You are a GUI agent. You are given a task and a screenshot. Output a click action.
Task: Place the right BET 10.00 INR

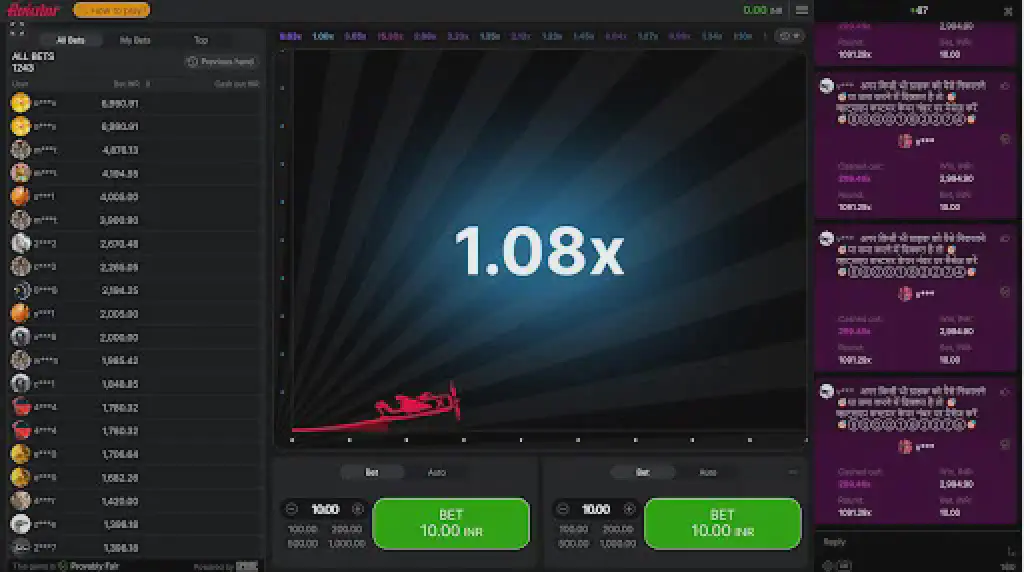coord(722,524)
